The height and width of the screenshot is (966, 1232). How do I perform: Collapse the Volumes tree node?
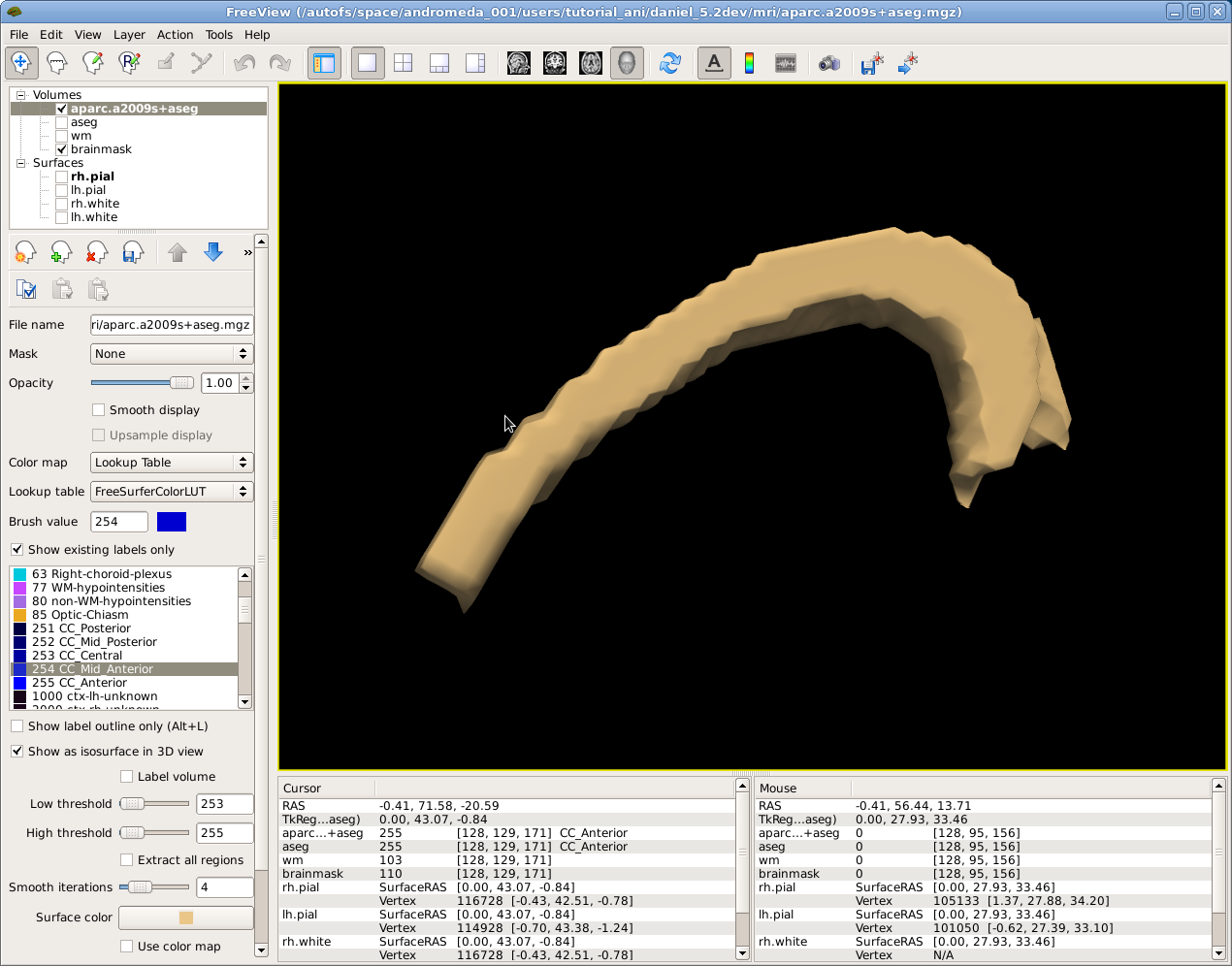click(x=21, y=95)
